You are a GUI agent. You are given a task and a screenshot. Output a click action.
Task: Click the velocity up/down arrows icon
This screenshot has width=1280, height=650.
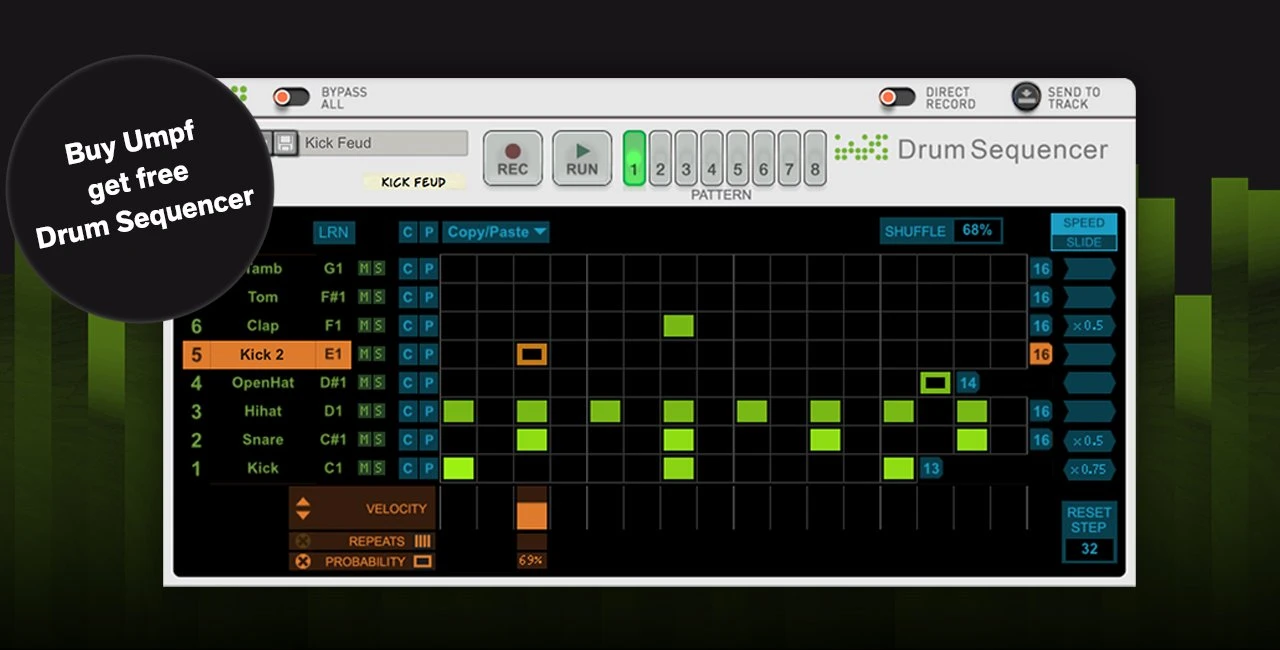(x=303, y=509)
